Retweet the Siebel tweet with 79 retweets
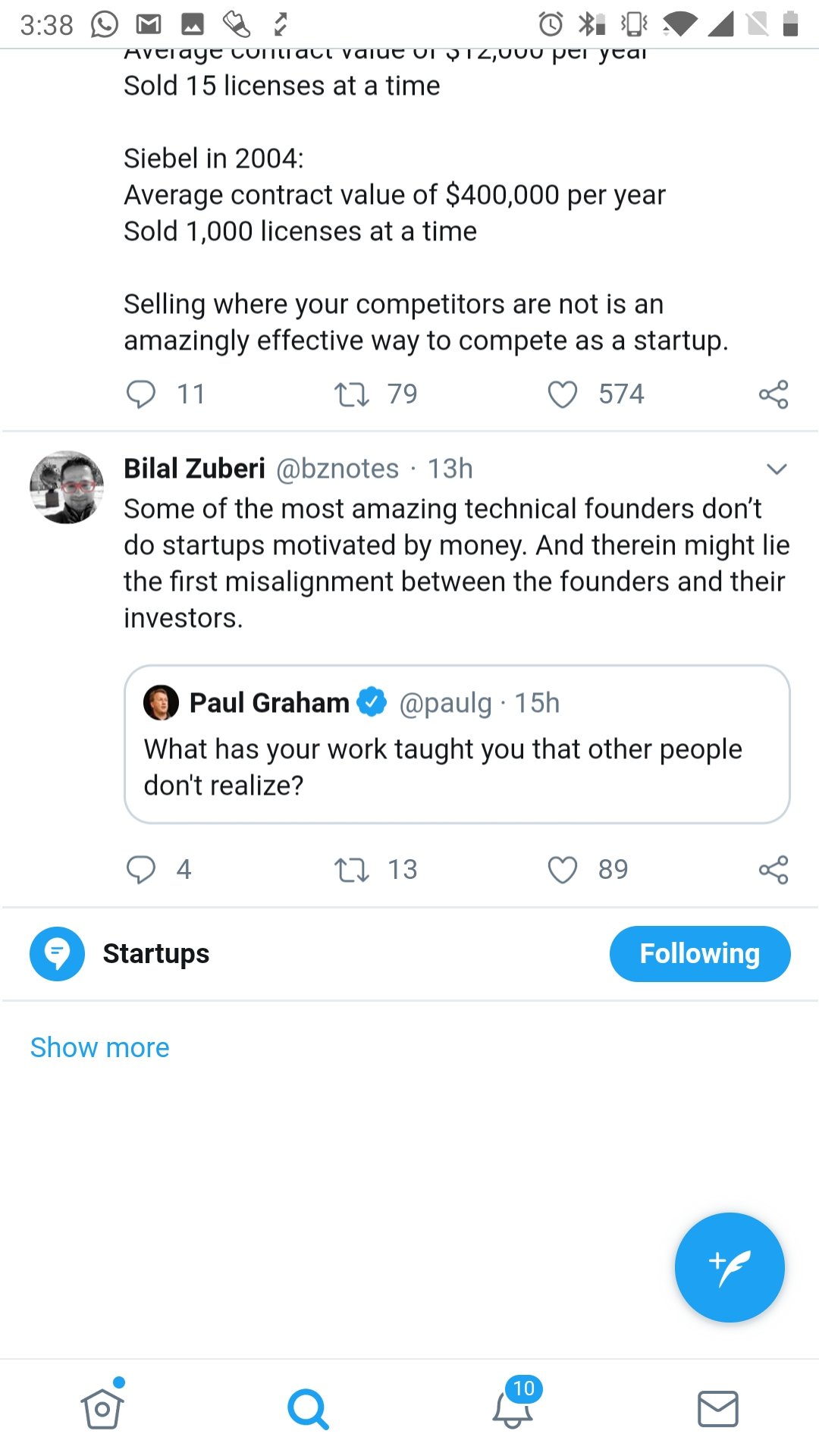This screenshot has width=819, height=1456. coord(352,394)
